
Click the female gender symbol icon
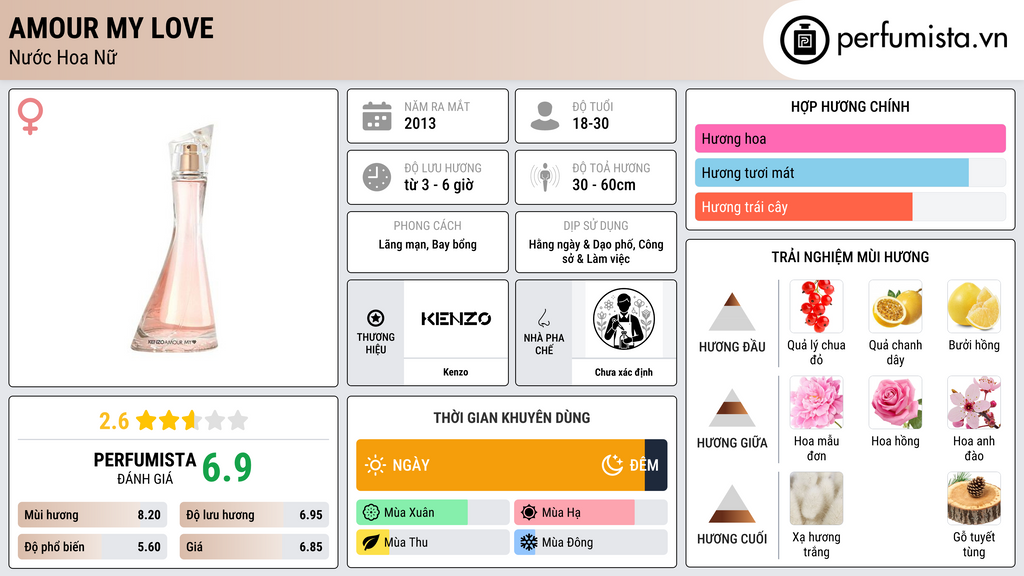point(30,116)
